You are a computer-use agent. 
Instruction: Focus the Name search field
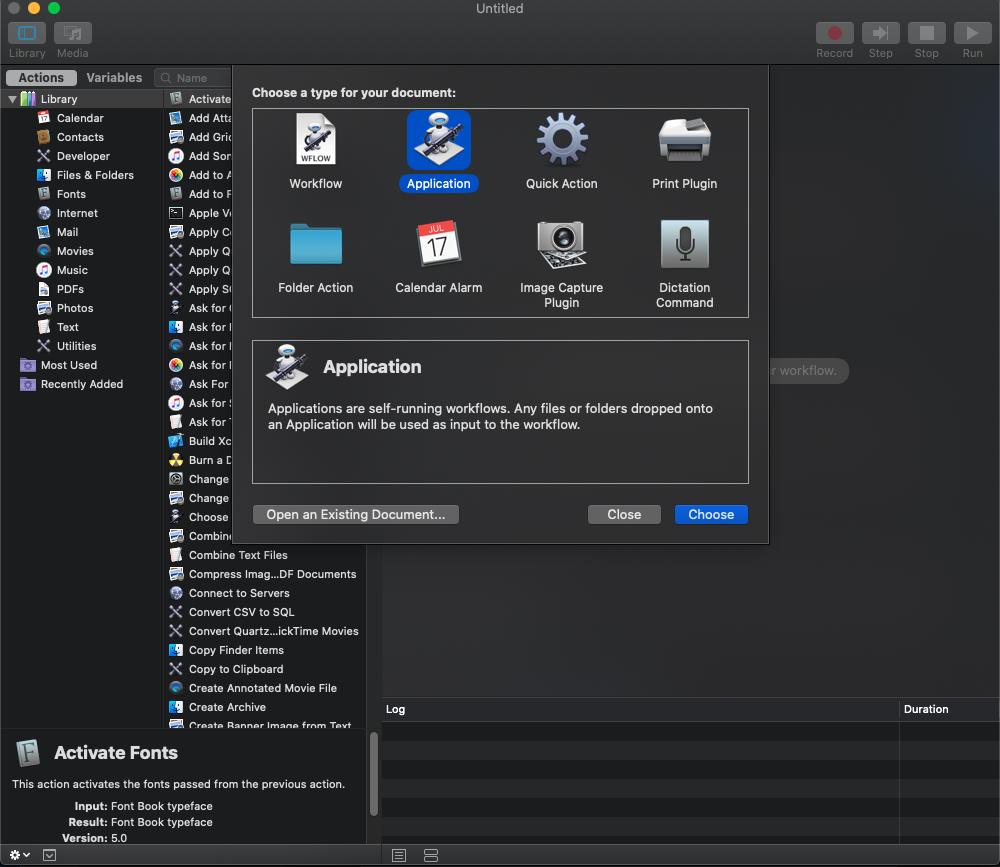(x=193, y=78)
